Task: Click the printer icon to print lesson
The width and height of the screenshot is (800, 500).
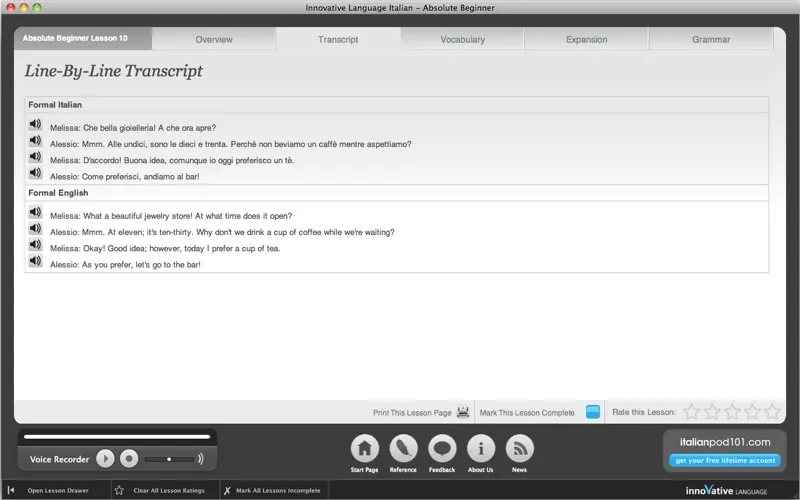Action: [463, 412]
